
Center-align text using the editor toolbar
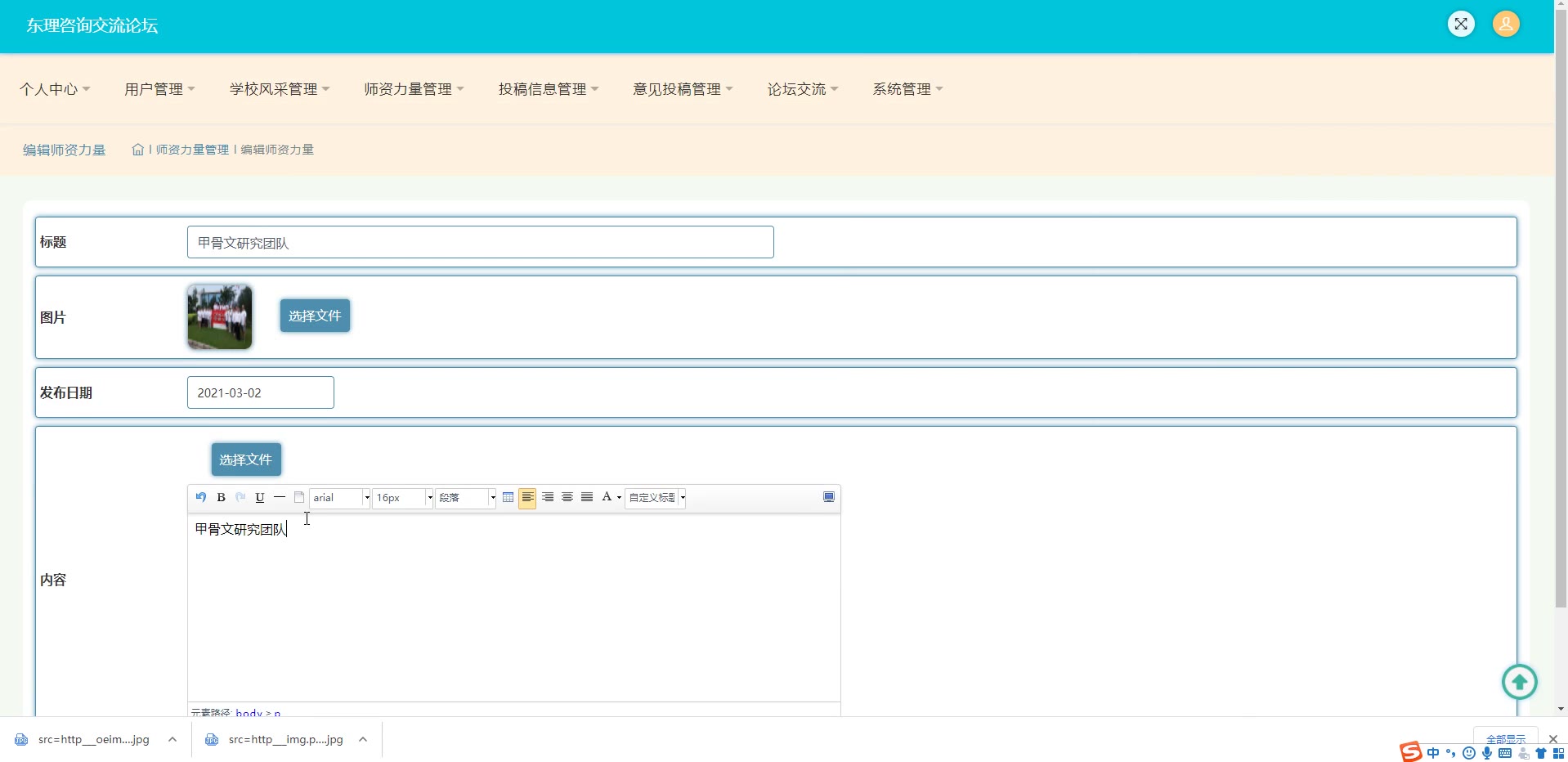[x=567, y=497]
